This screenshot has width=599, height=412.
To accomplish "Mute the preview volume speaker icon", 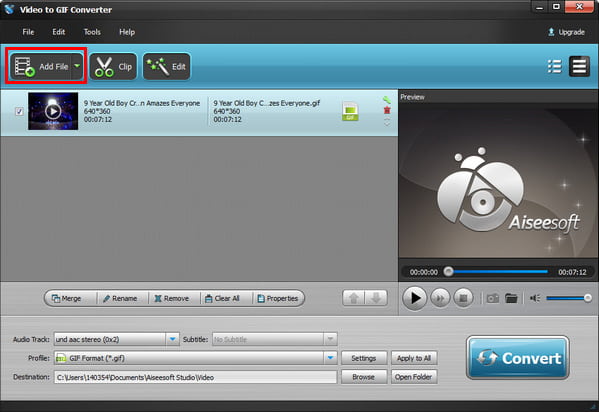I will click(535, 298).
